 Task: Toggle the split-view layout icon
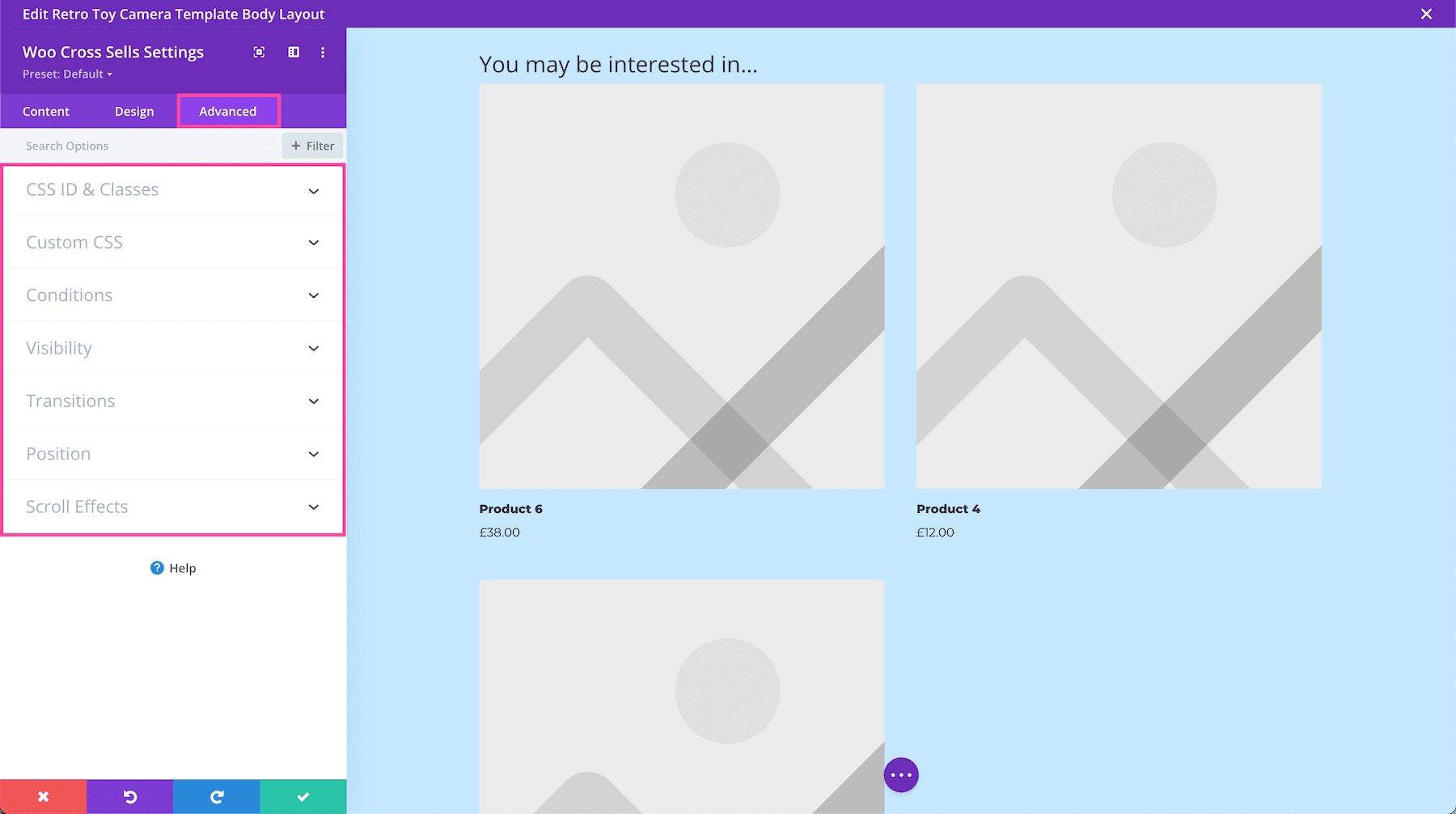tap(293, 52)
